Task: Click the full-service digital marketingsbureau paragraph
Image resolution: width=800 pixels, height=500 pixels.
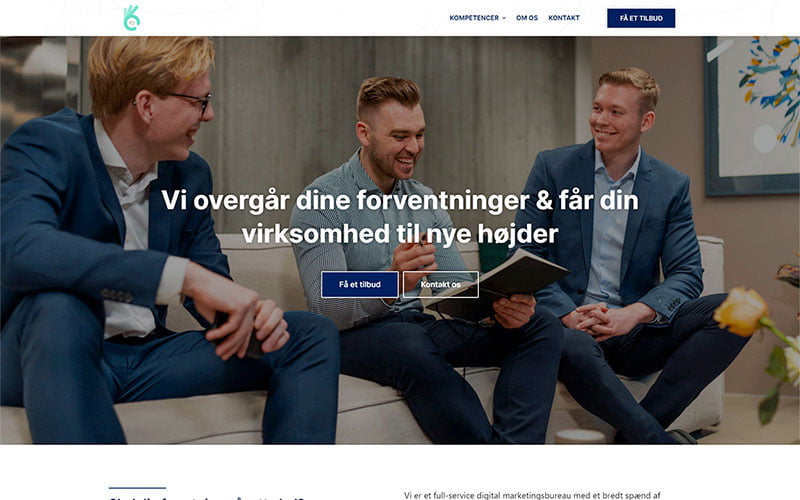Action: [x=532, y=495]
